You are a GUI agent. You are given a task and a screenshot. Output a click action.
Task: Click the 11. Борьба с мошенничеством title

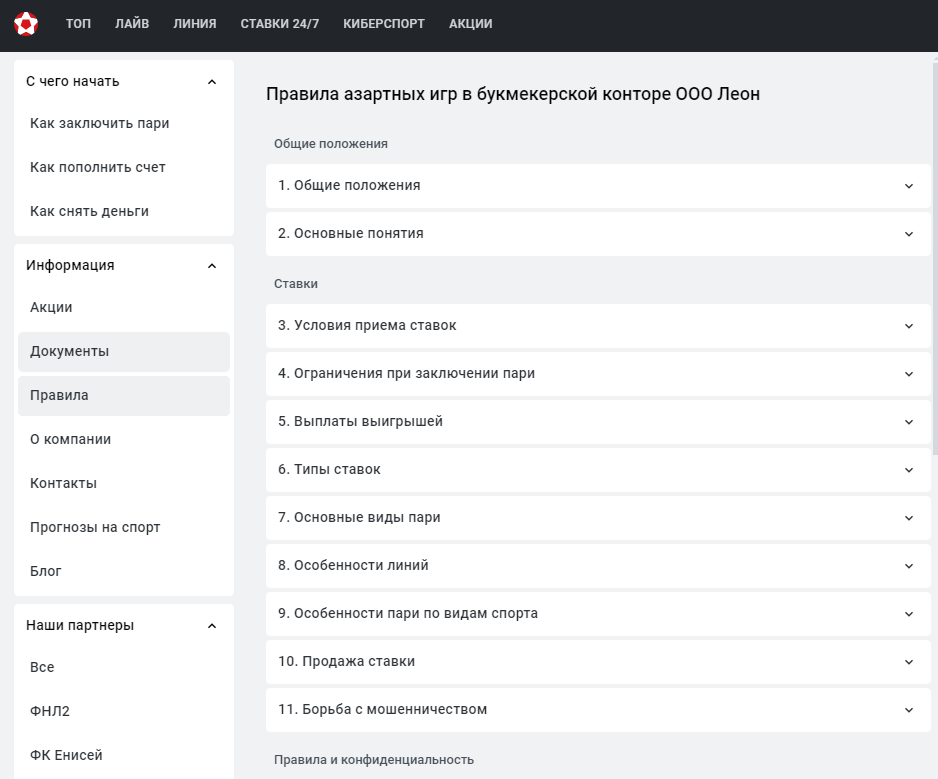pyautogui.click(x=382, y=709)
